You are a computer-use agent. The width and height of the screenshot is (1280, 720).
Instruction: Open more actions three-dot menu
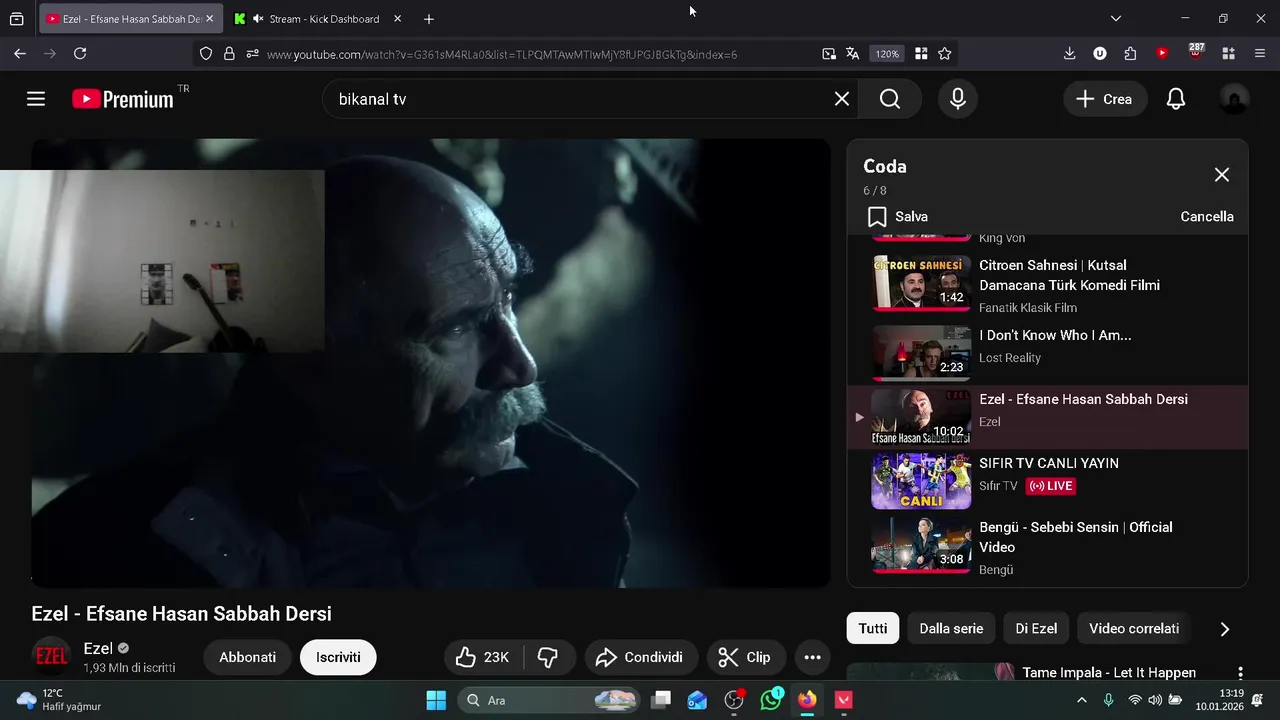(812, 657)
